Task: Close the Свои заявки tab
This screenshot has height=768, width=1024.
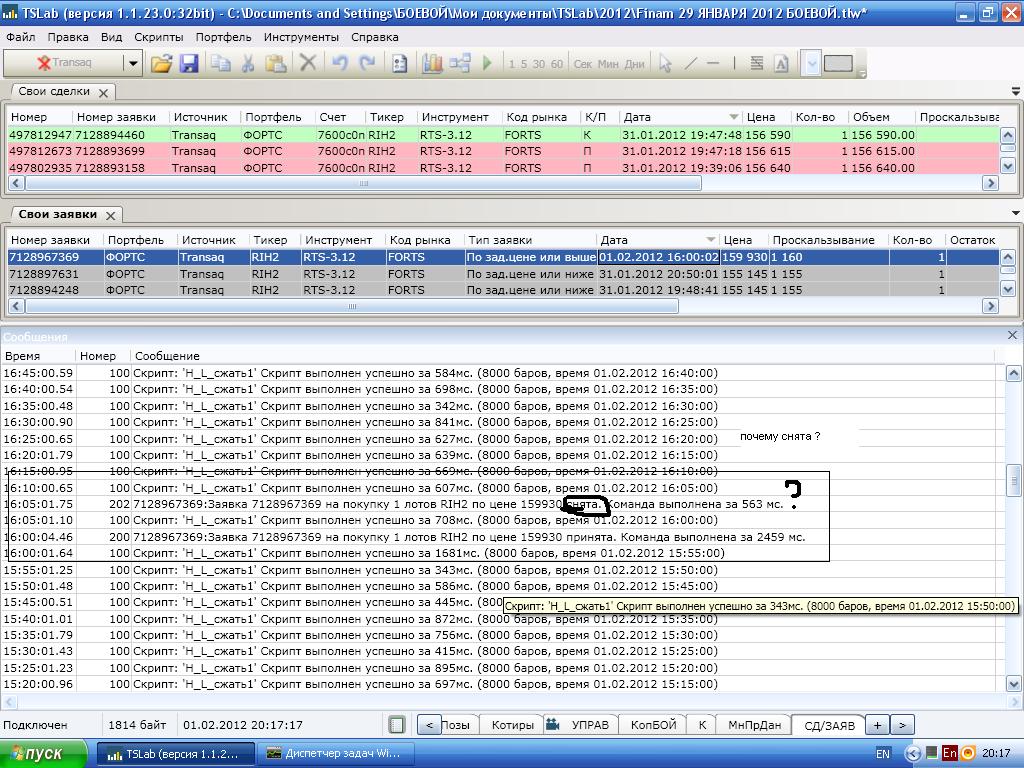Action: click(x=111, y=215)
